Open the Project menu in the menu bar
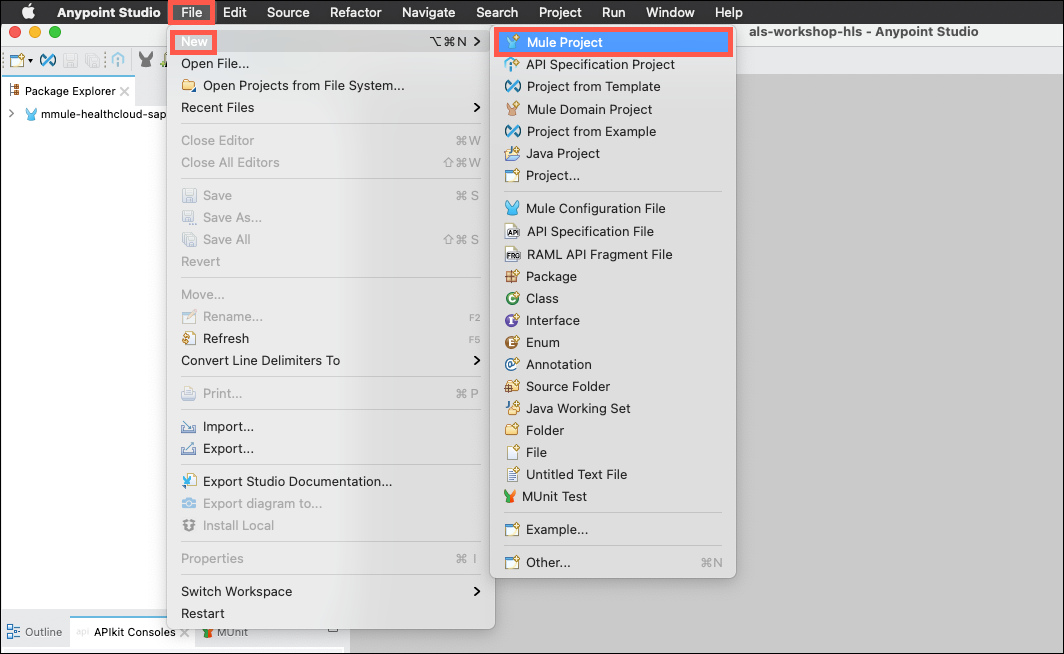Image resolution: width=1064 pixels, height=654 pixels. [x=560, y=12]
